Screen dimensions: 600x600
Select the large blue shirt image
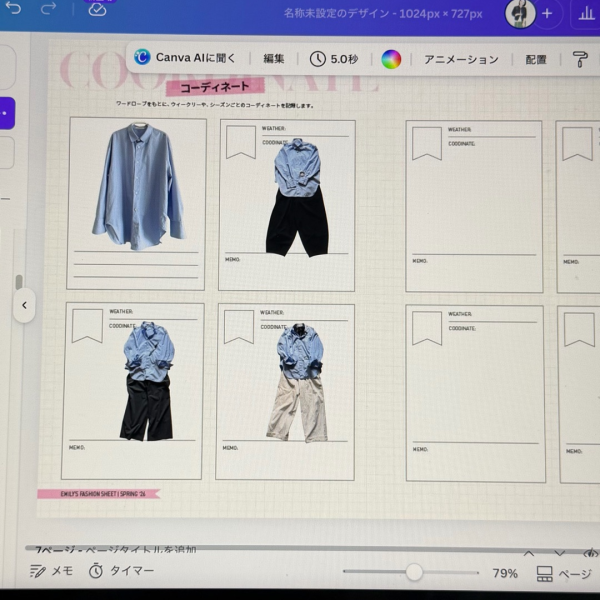coord(136,187)
